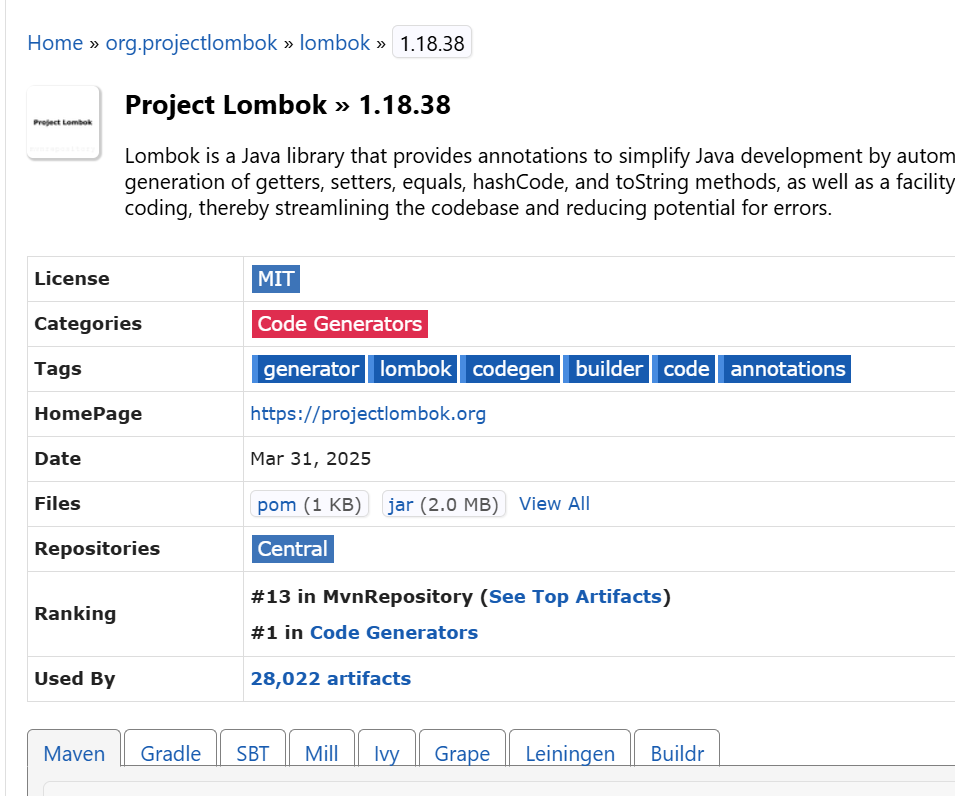Click View All files link
Viewport: 955px width, 796px height.
(554, 503)
